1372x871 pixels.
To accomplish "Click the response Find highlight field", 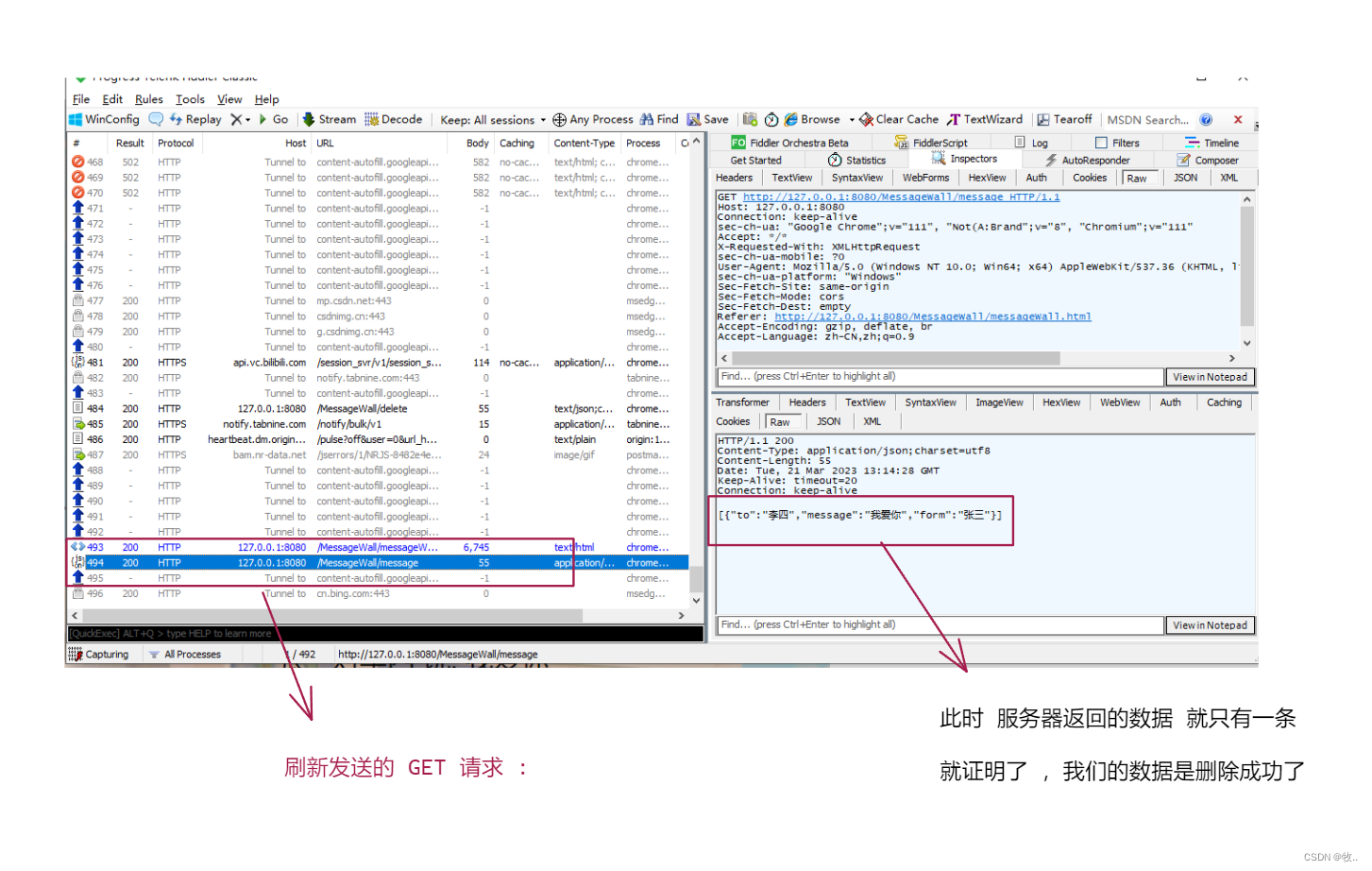I will pyautogui.click(x=940, y=625).
